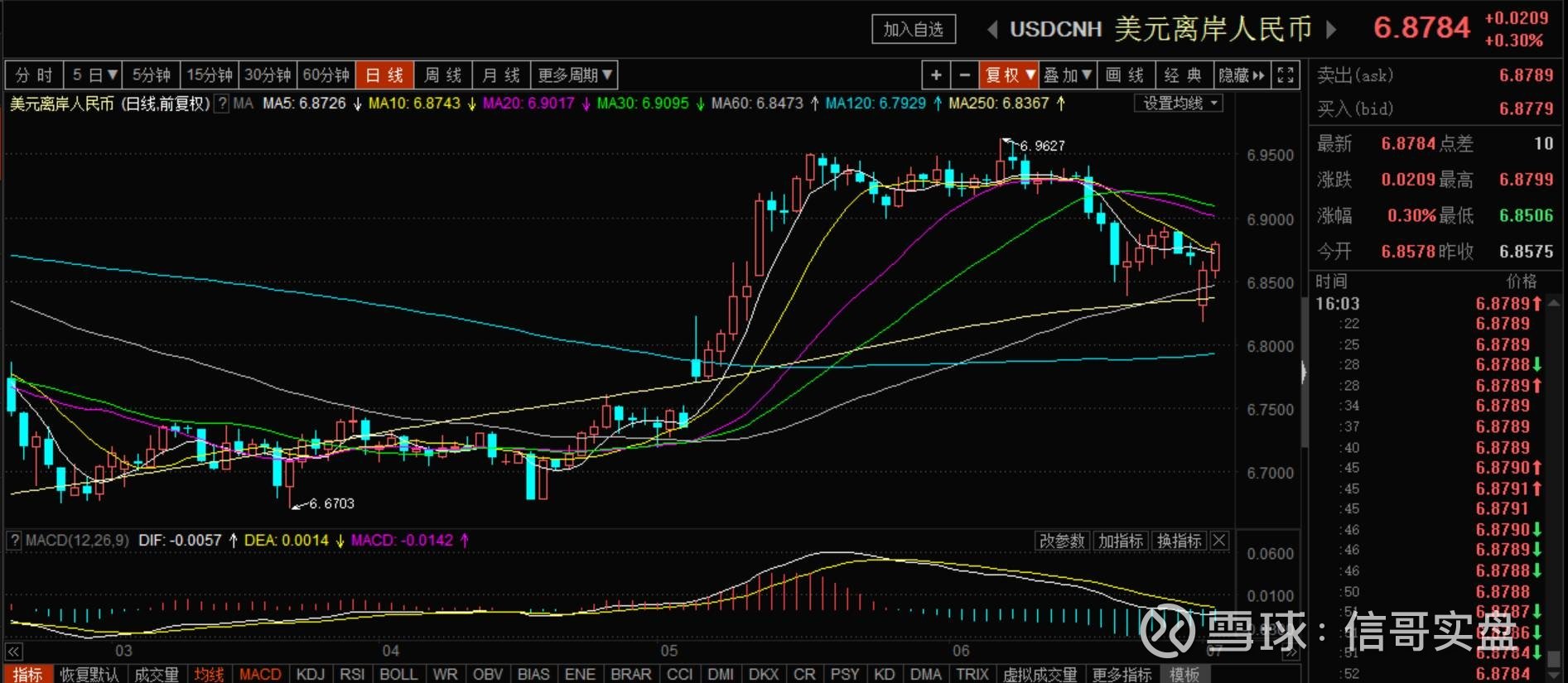Click the plus zoom-in chart icon
The height and width of the screenshot is (683, 1568).
(x=936, y=75)
